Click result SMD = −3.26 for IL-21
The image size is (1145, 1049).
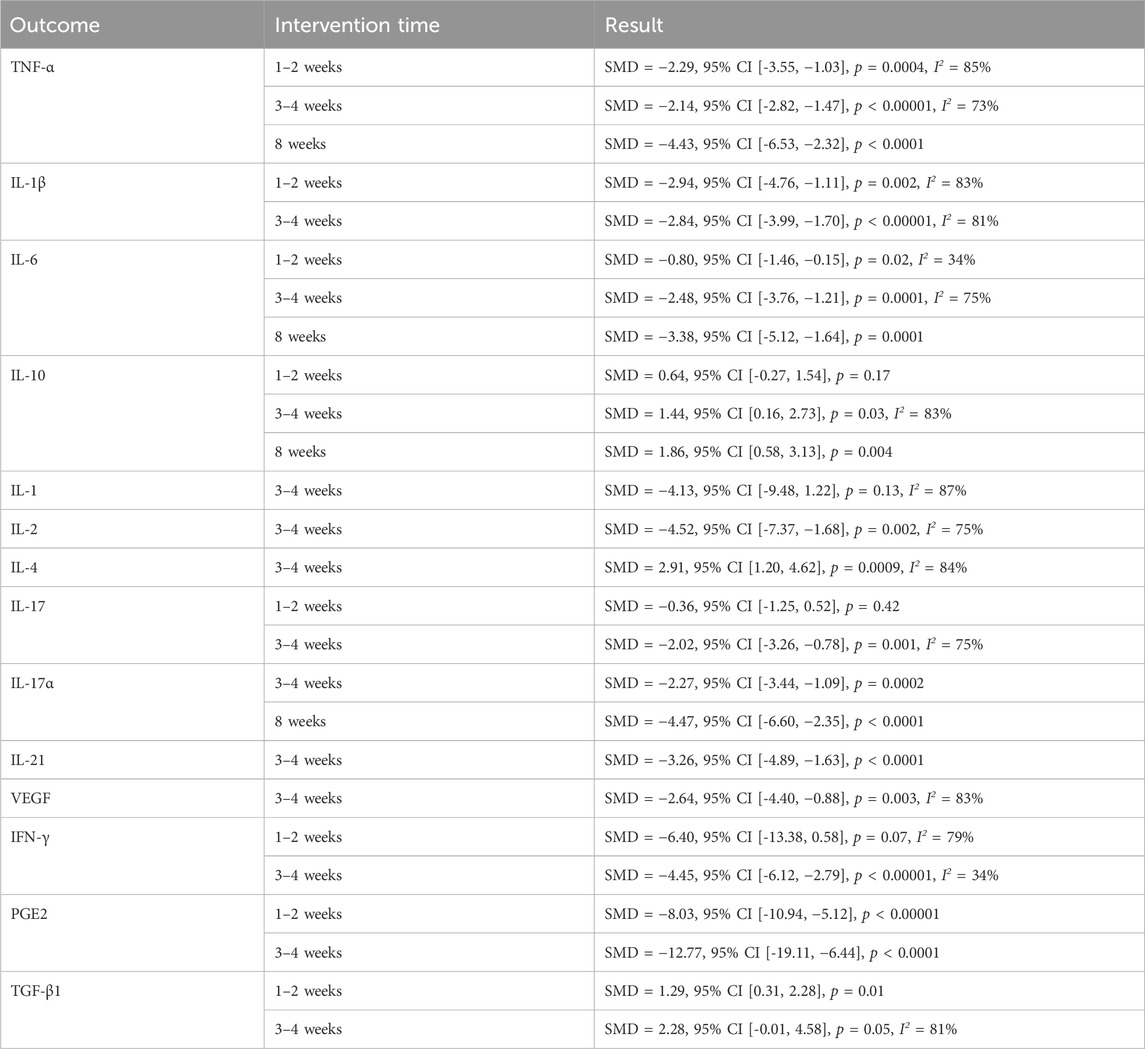pyautogui.click(x=869, y=760)
